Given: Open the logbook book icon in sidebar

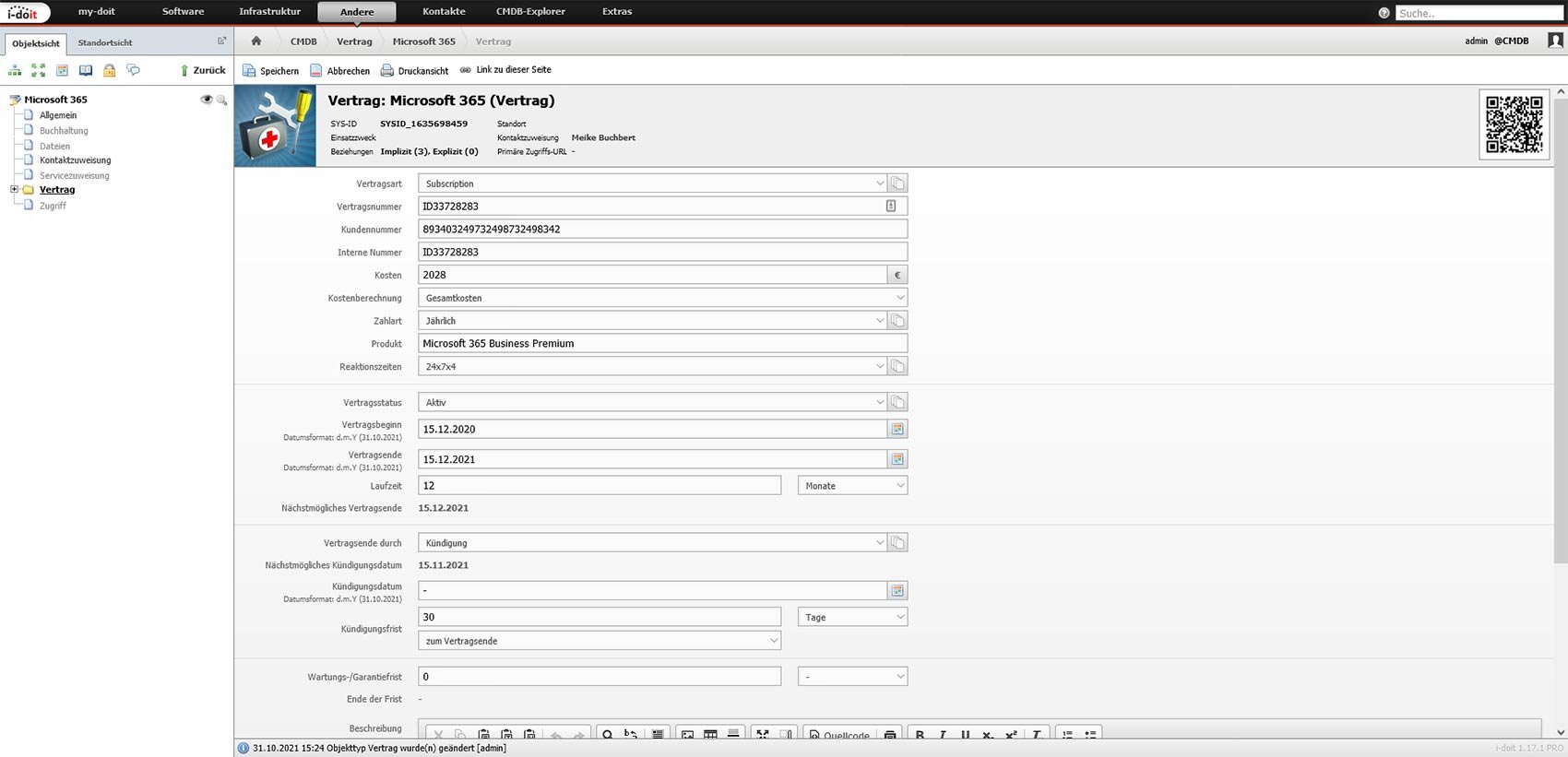Looking at the screenshot, I should pyautogui.click(x=86, y=70).
